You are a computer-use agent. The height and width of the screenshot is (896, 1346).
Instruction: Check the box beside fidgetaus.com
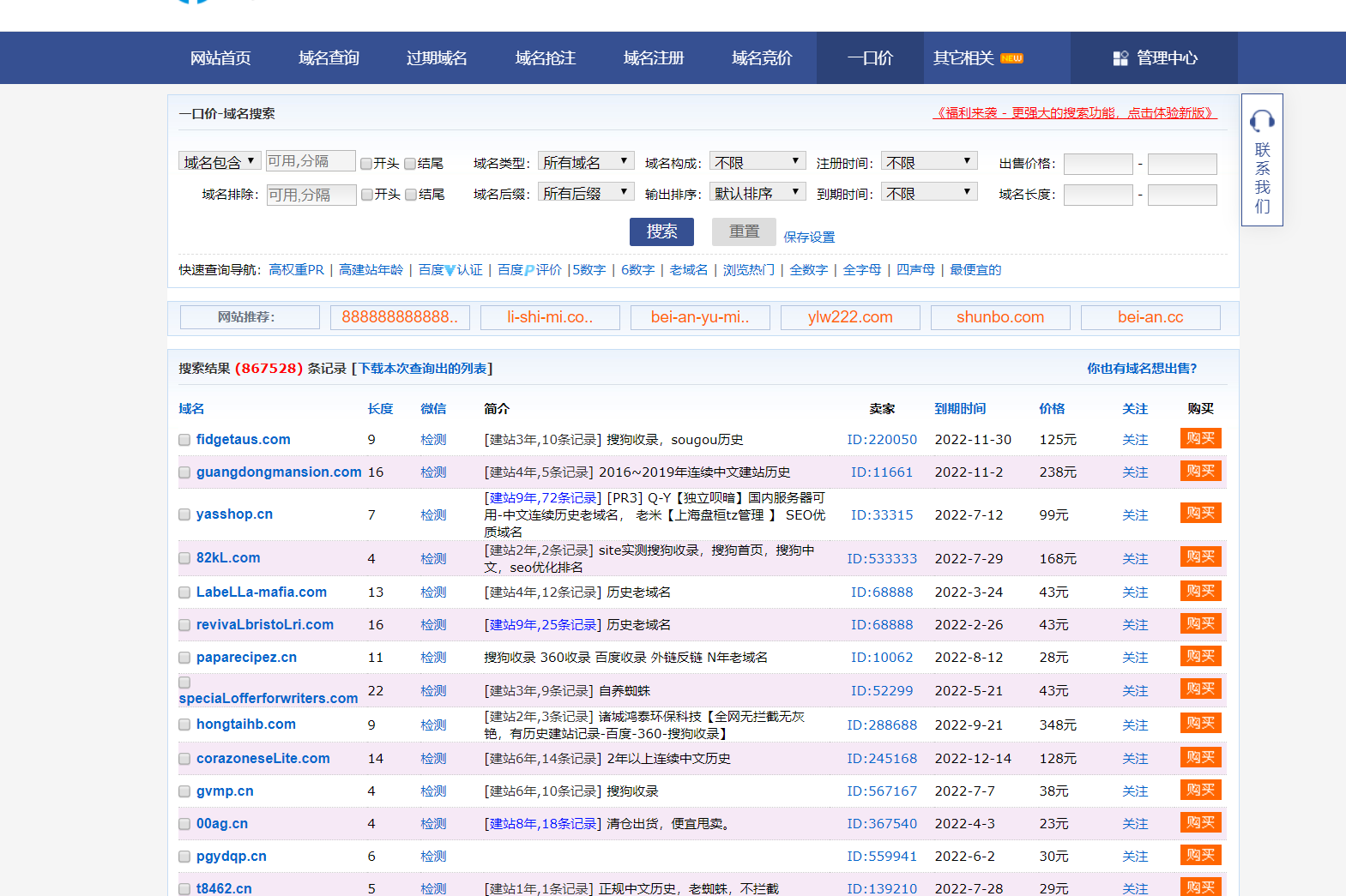pos(184,440)
